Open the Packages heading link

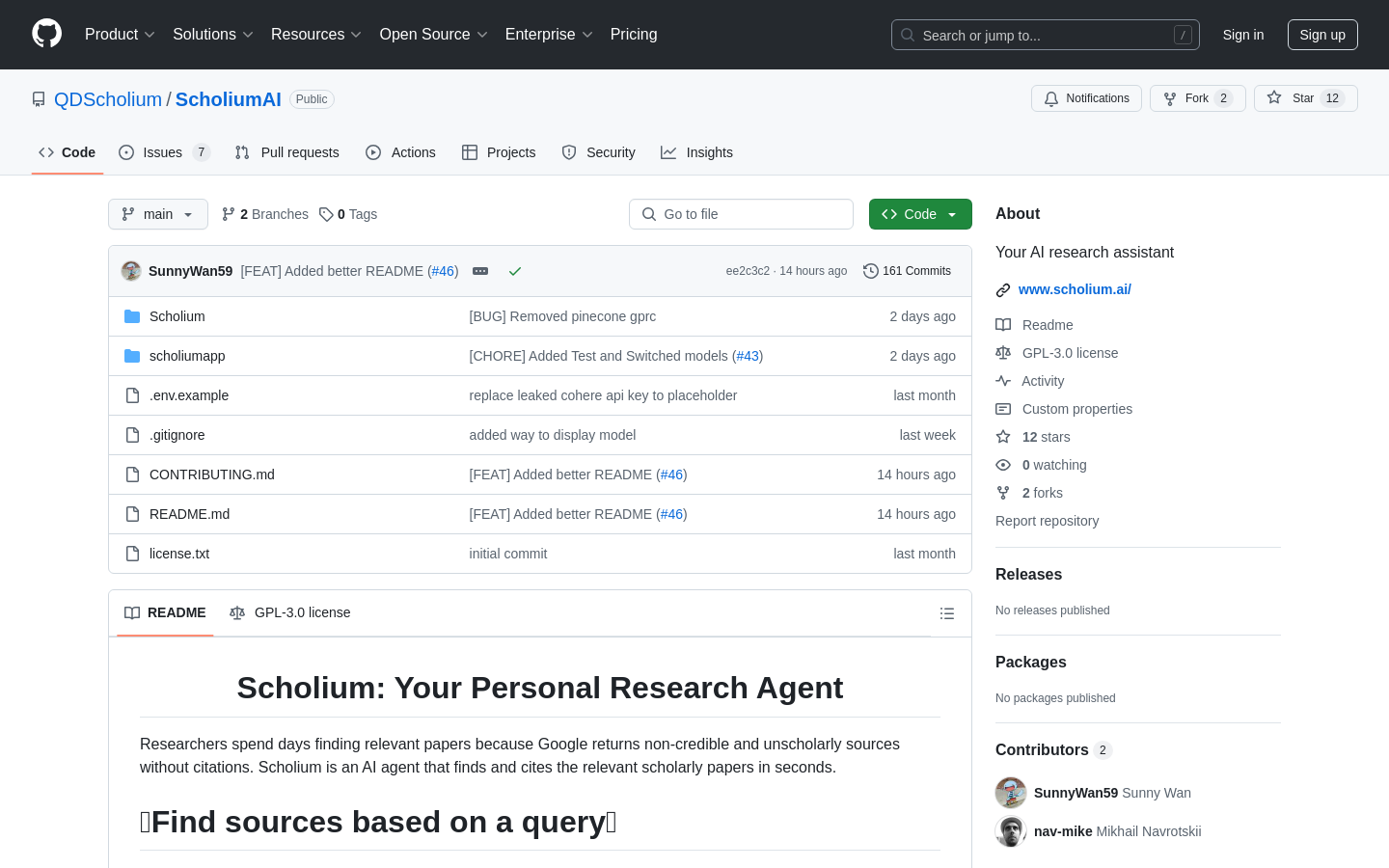click(x=1030, y=662)
